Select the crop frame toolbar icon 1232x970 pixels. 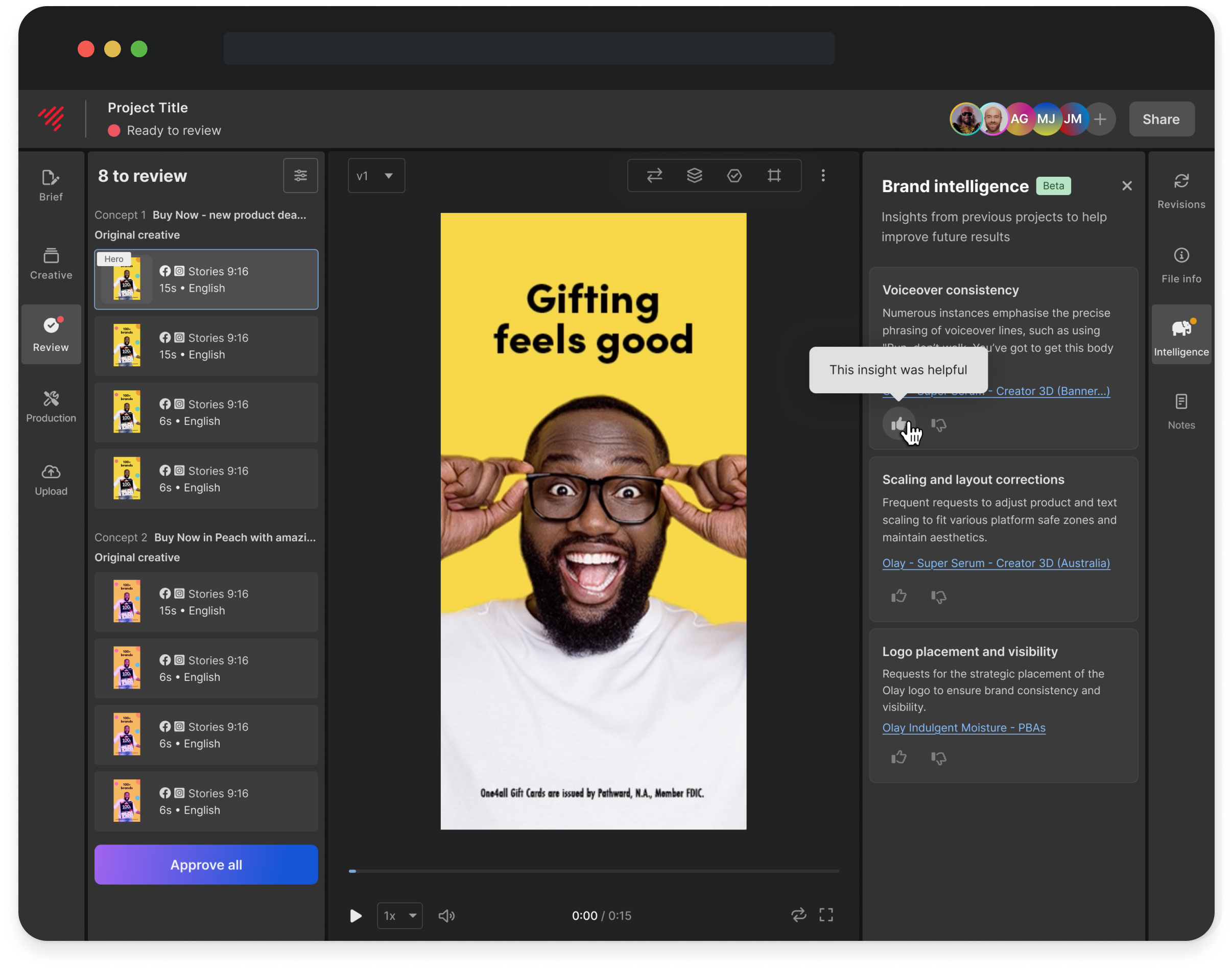[x=774, y=176]
